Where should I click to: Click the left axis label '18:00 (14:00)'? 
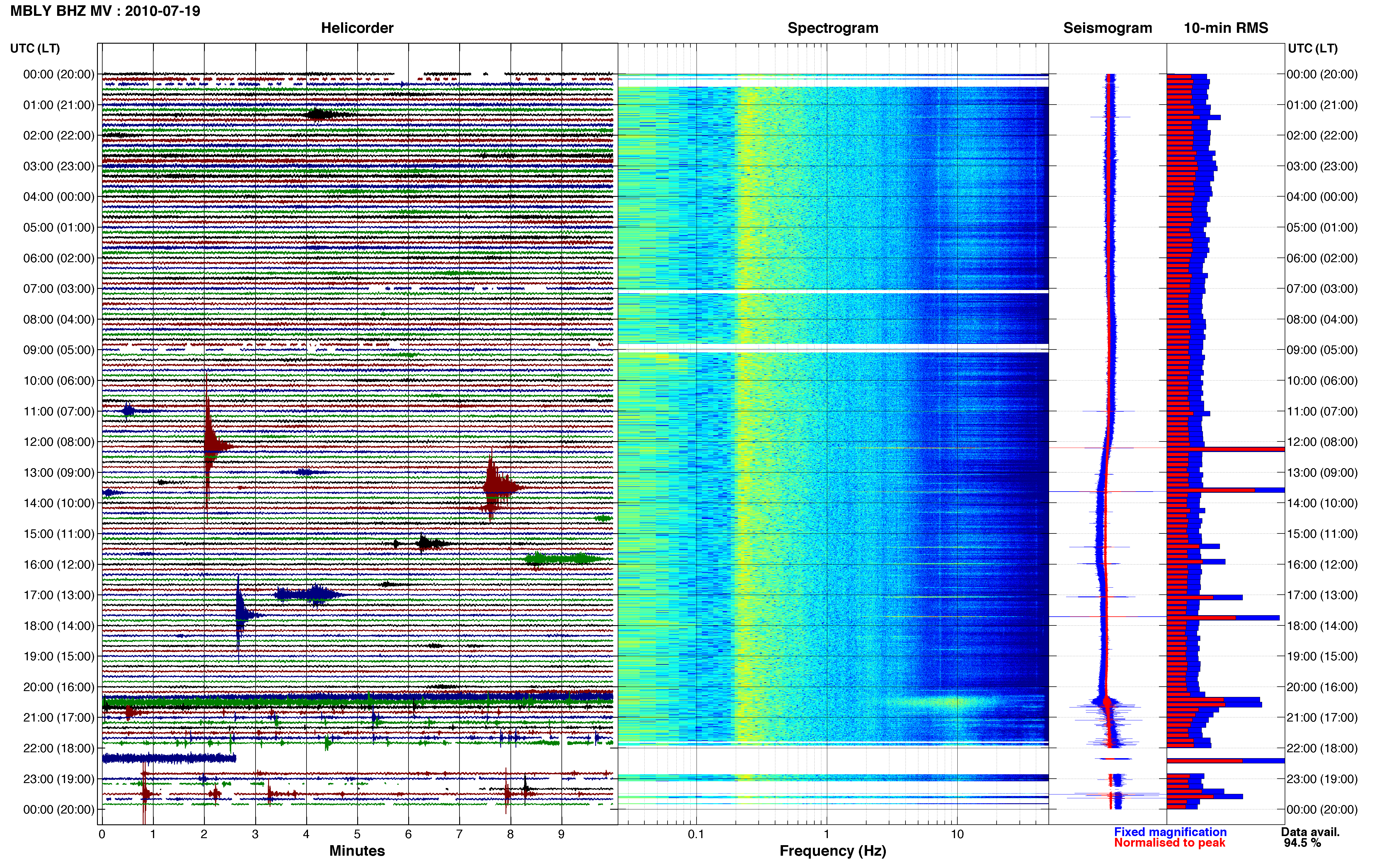point(59,626)
